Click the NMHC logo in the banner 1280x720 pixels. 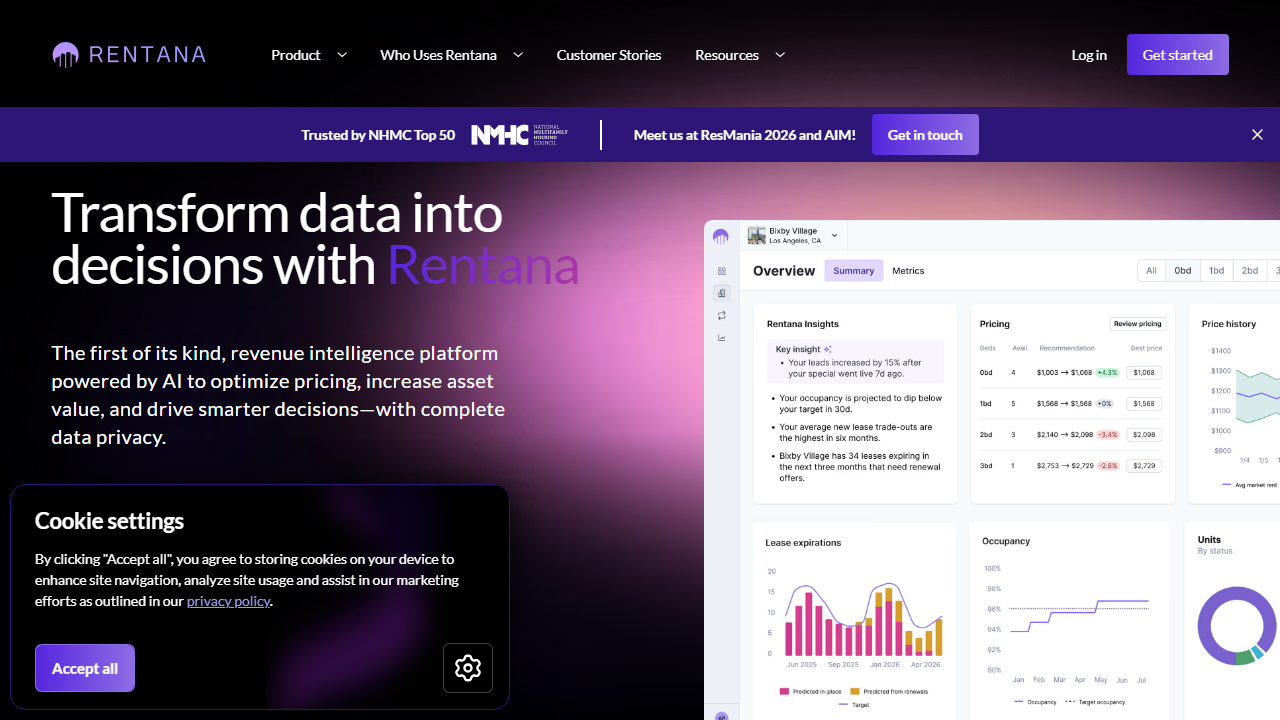click(519, 135)
